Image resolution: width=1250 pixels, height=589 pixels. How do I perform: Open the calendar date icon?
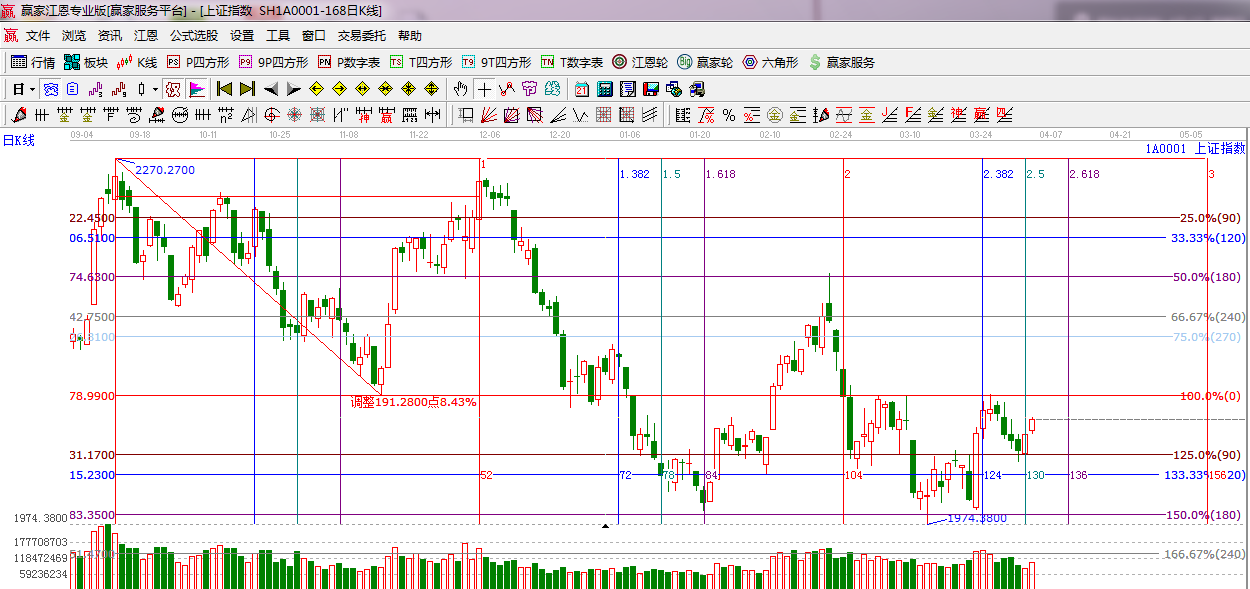pyautogui.click(x=581, y=89)
